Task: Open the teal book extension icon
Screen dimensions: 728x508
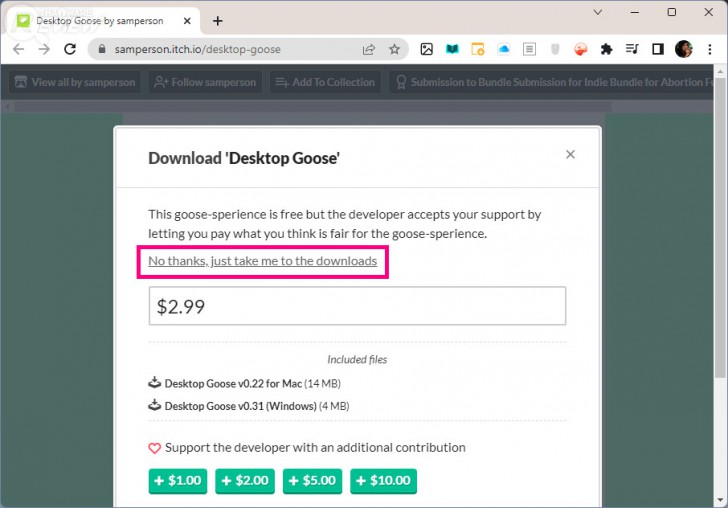Action: (452, 49)
